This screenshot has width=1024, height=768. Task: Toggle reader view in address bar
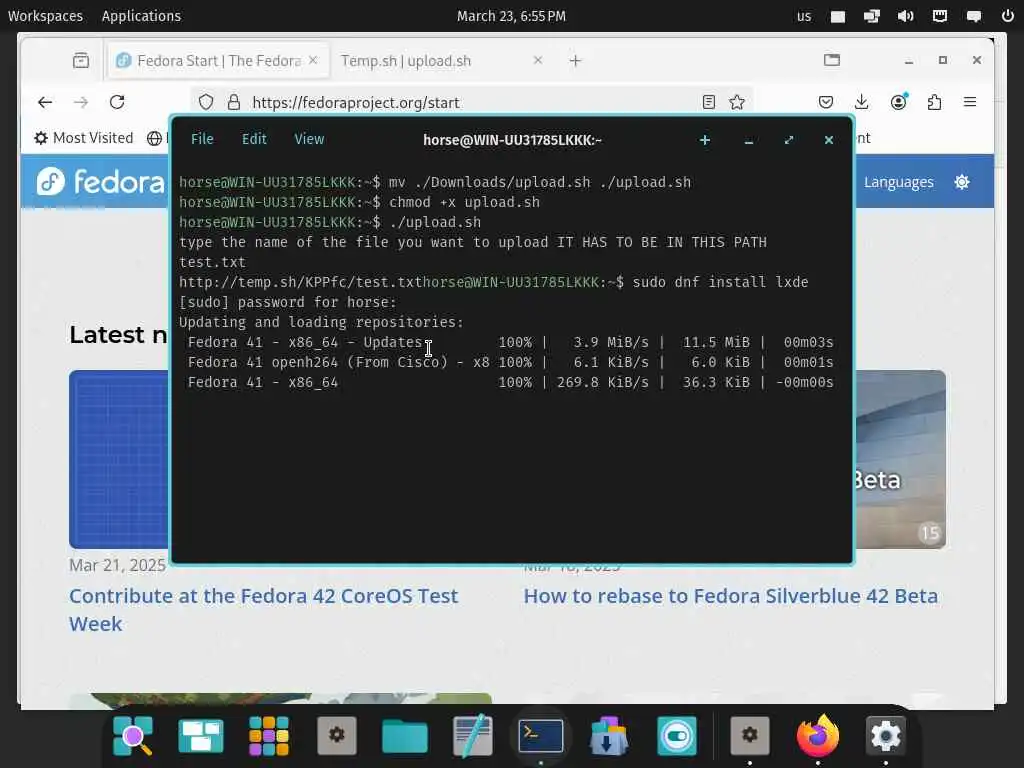tap(709, 103)
